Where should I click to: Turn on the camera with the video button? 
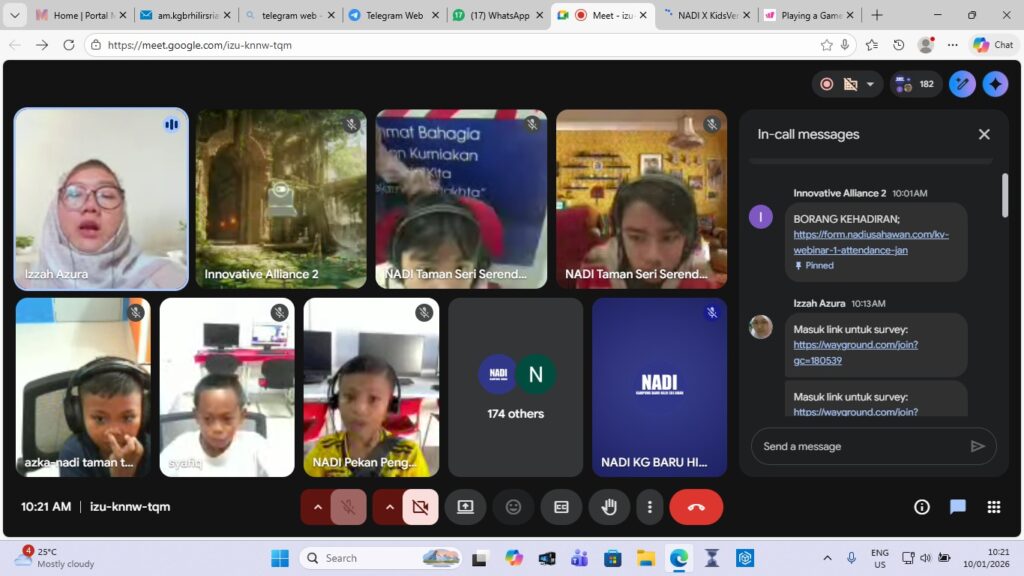(x=420, y=507)
